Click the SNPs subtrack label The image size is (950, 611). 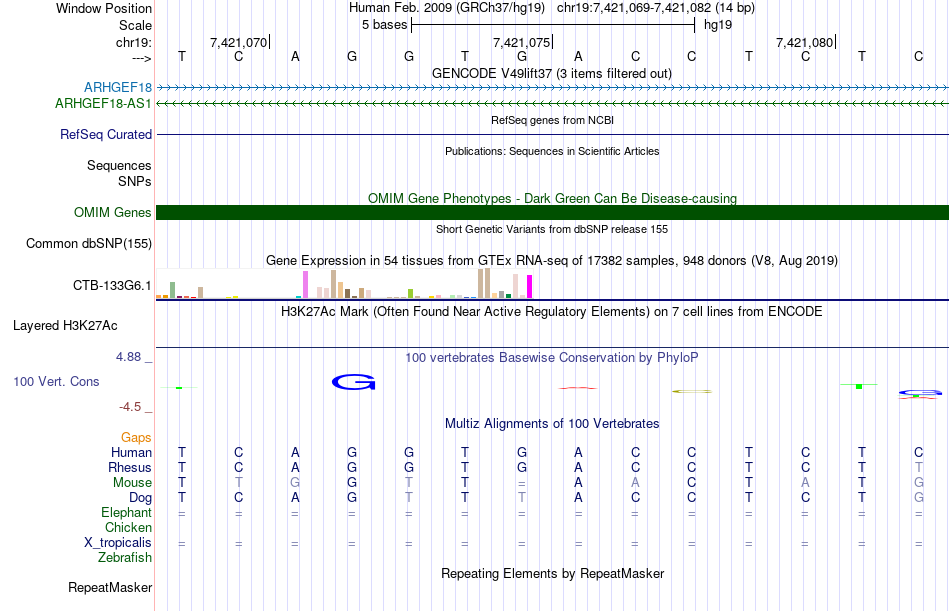click(x=135, y=181)
